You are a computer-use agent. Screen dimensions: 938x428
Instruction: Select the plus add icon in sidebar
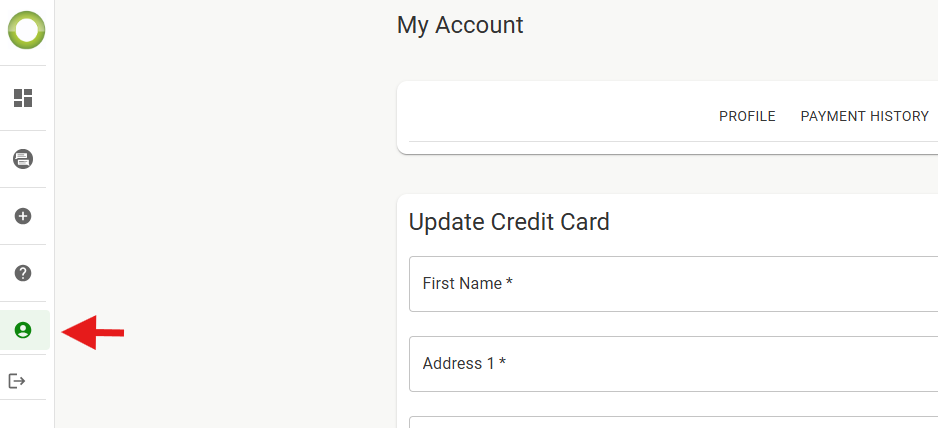click(x=23, y=216)
